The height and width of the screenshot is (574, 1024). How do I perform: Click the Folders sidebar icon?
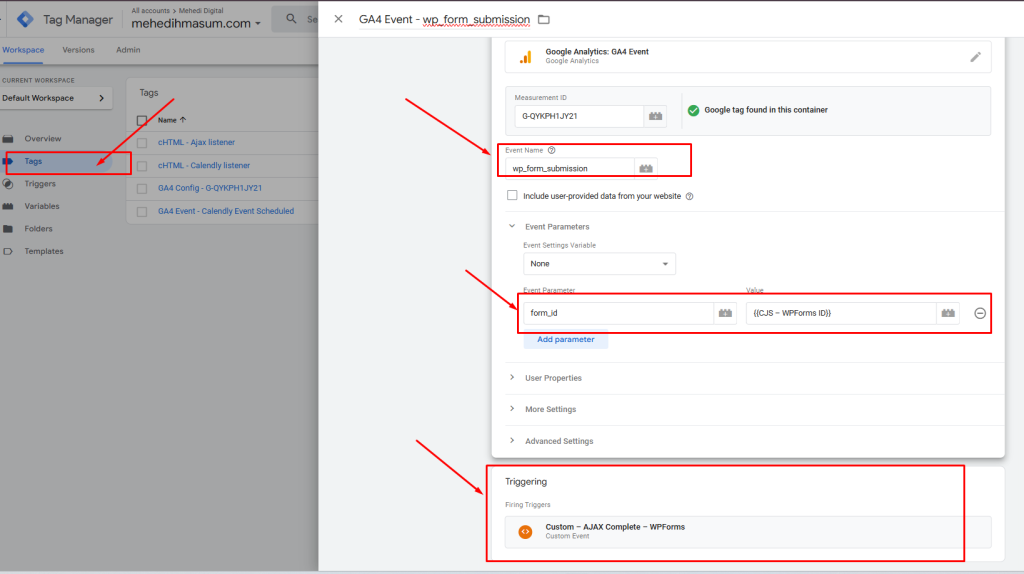tap(8, 229)
